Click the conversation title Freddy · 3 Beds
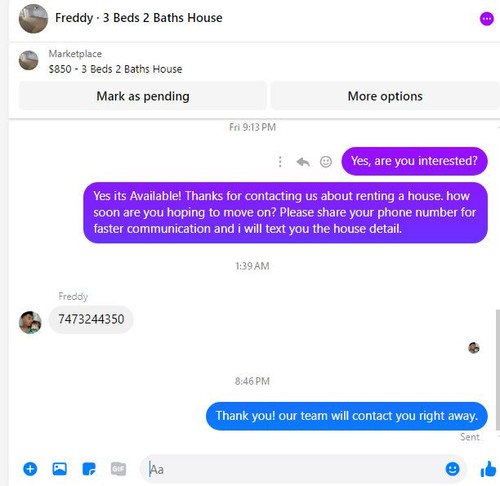 [x=139, y=18]
